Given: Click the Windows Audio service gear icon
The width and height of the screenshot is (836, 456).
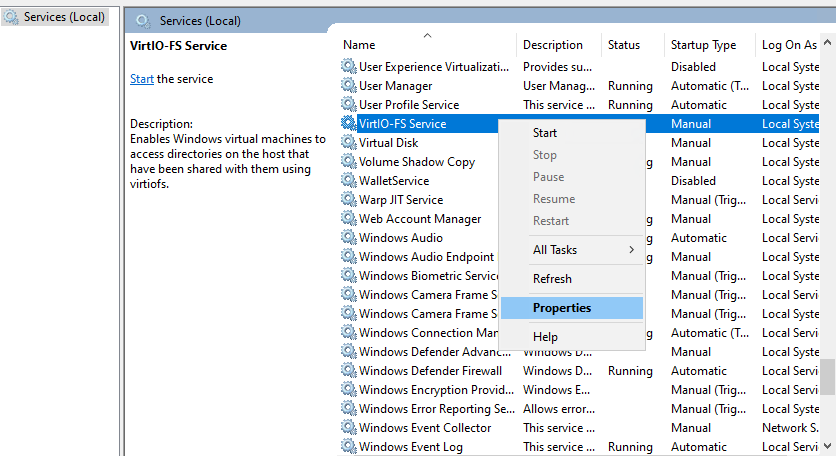Looking at the screenshot, I should 348,238.
